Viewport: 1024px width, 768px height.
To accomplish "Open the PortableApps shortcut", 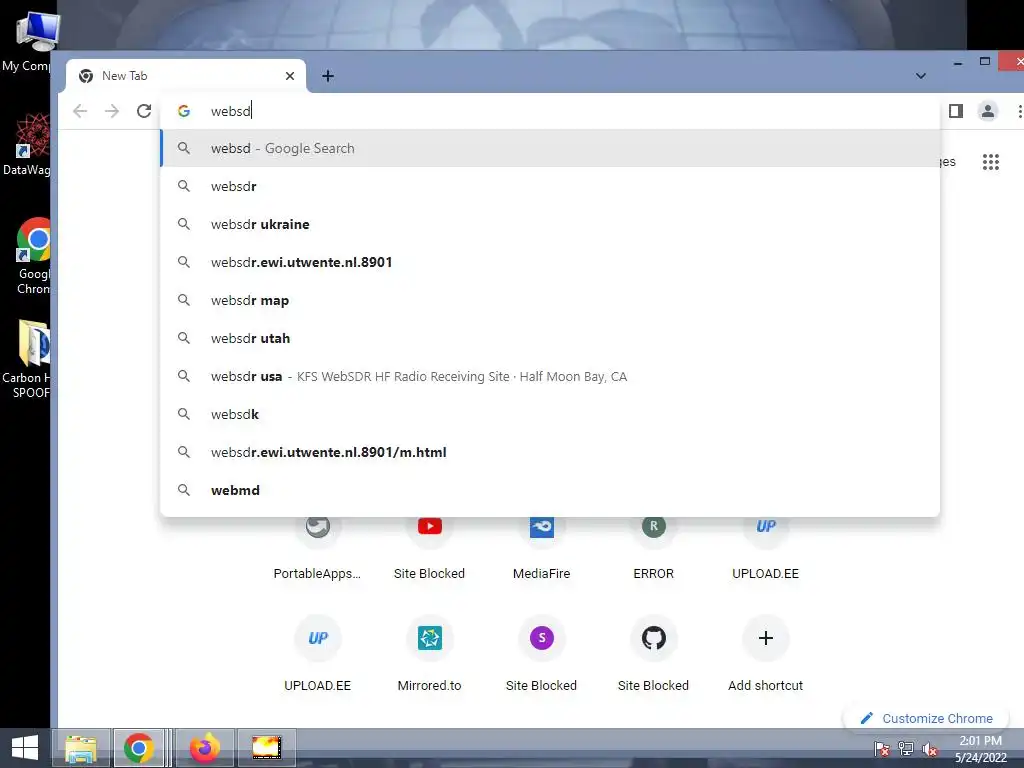I will tap(317, 547).
